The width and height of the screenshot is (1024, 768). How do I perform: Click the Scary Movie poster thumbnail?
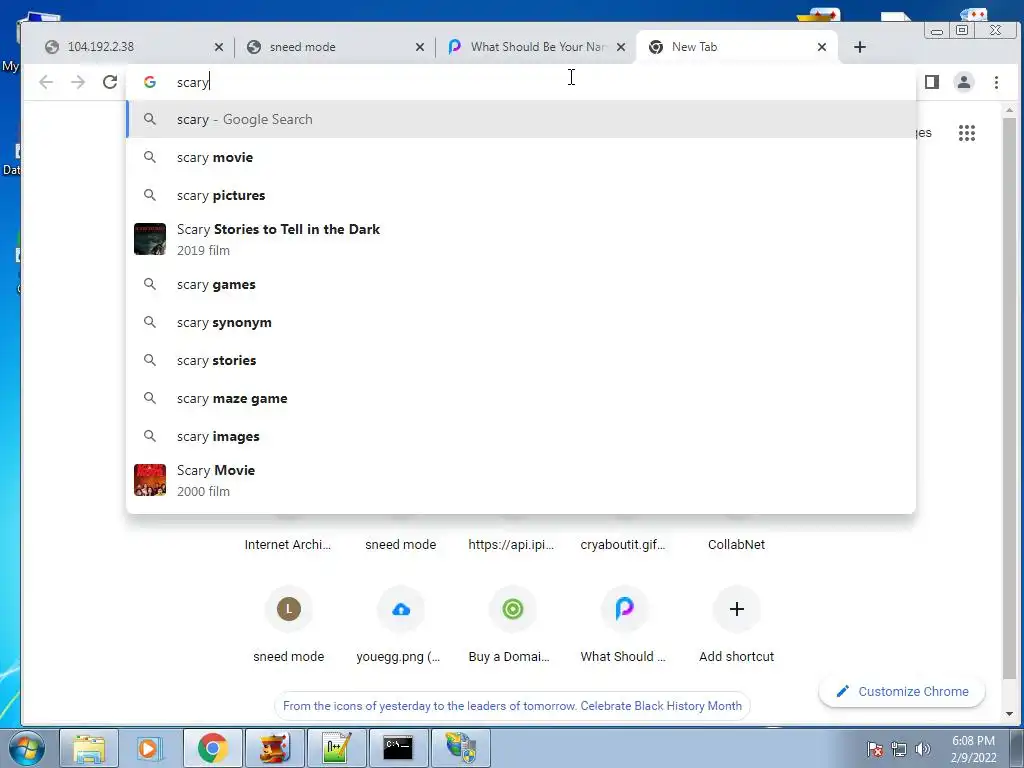(150, 480)
